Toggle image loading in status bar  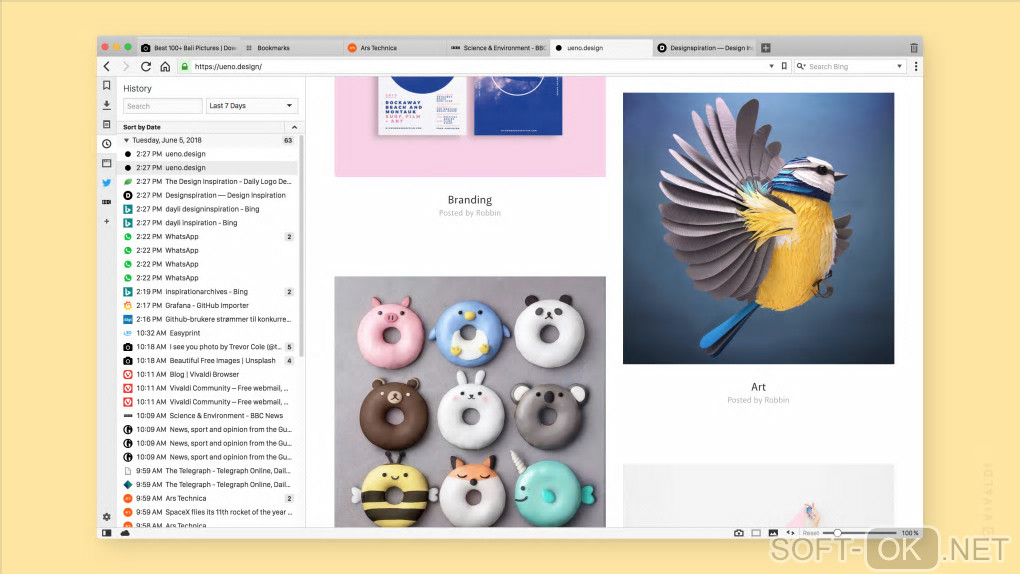tap(773, 533)
